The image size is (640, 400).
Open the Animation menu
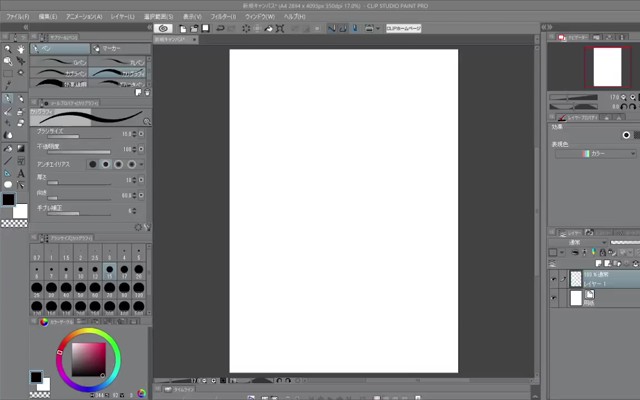(84, 17)
